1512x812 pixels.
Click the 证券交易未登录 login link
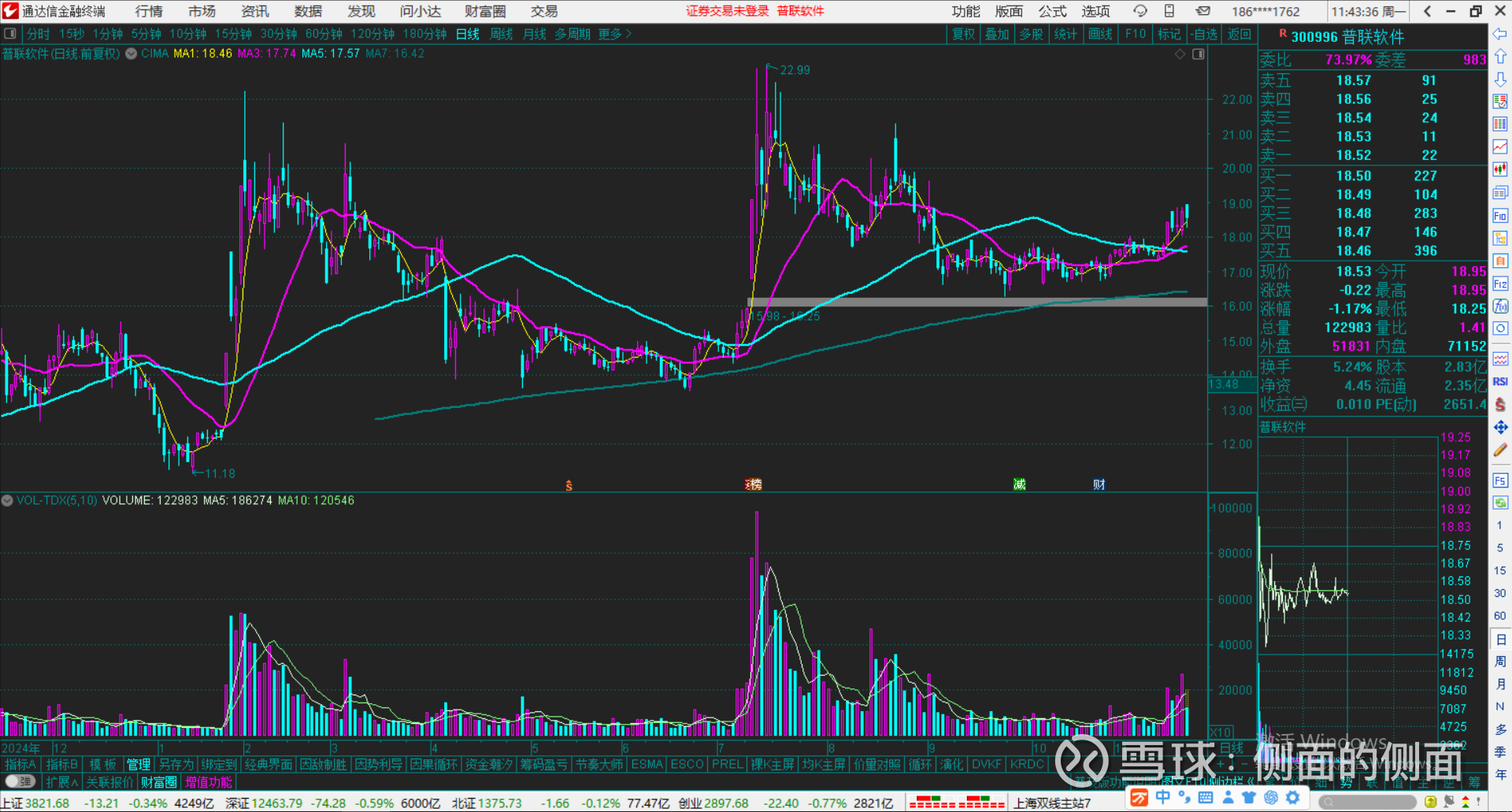[x=727, y=11]
